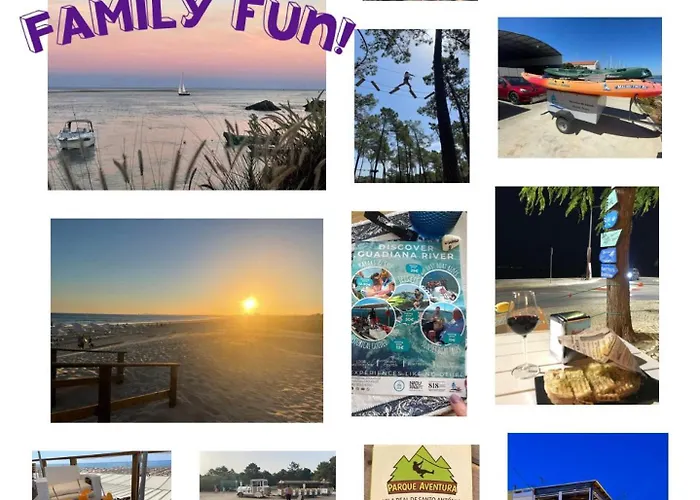Click the red wine glass
This screenshot has width=700, height=500.
point(523,335)
